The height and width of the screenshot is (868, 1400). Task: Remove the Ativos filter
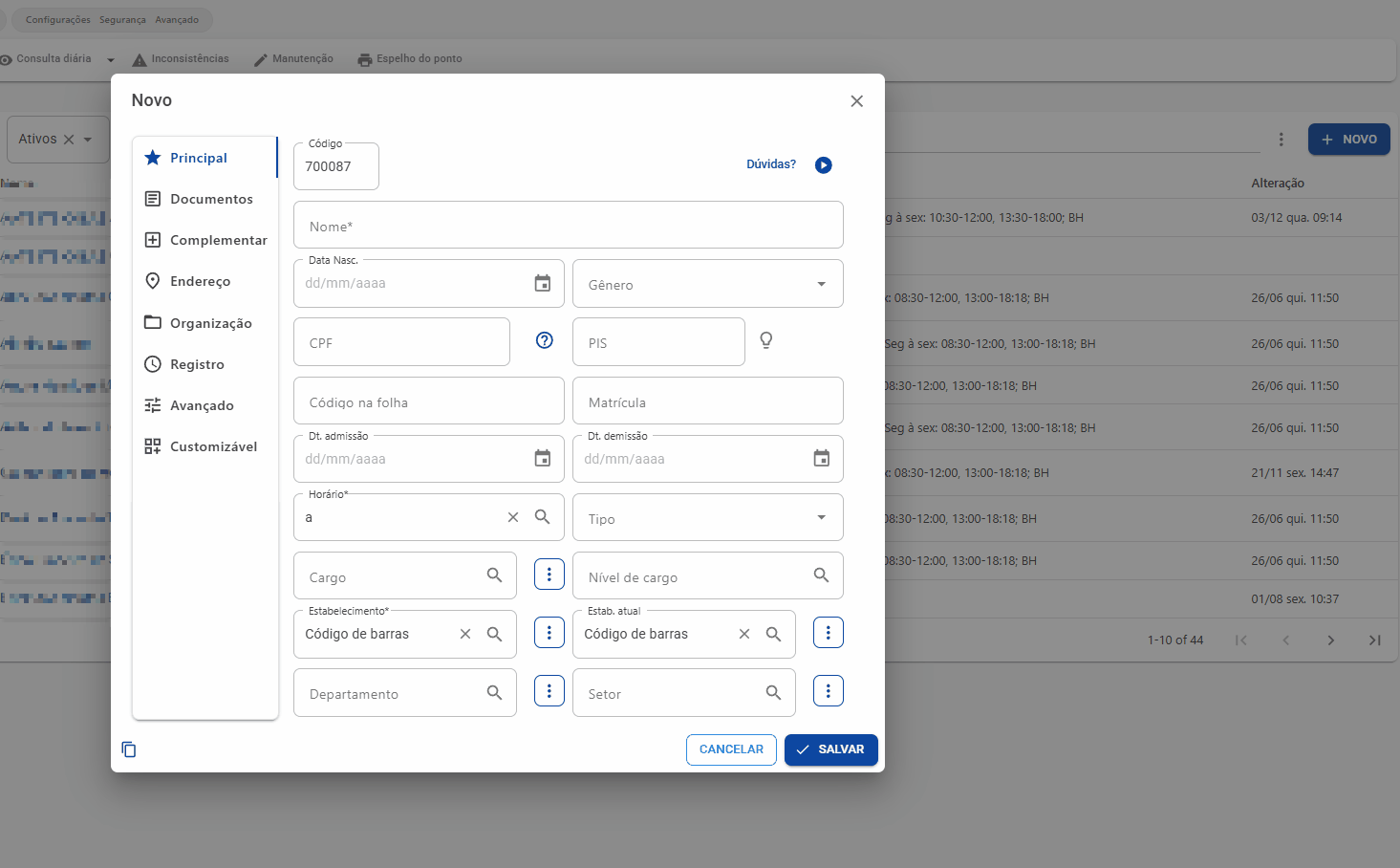pyautogui.click(x=69, y=140)
